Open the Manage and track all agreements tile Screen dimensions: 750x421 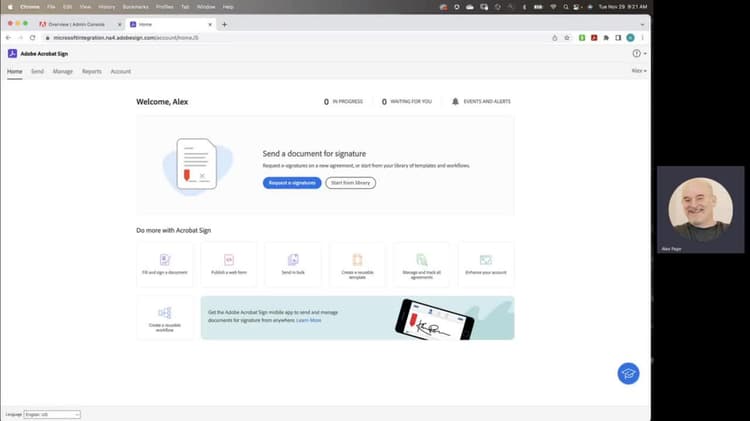coord(421,265)
